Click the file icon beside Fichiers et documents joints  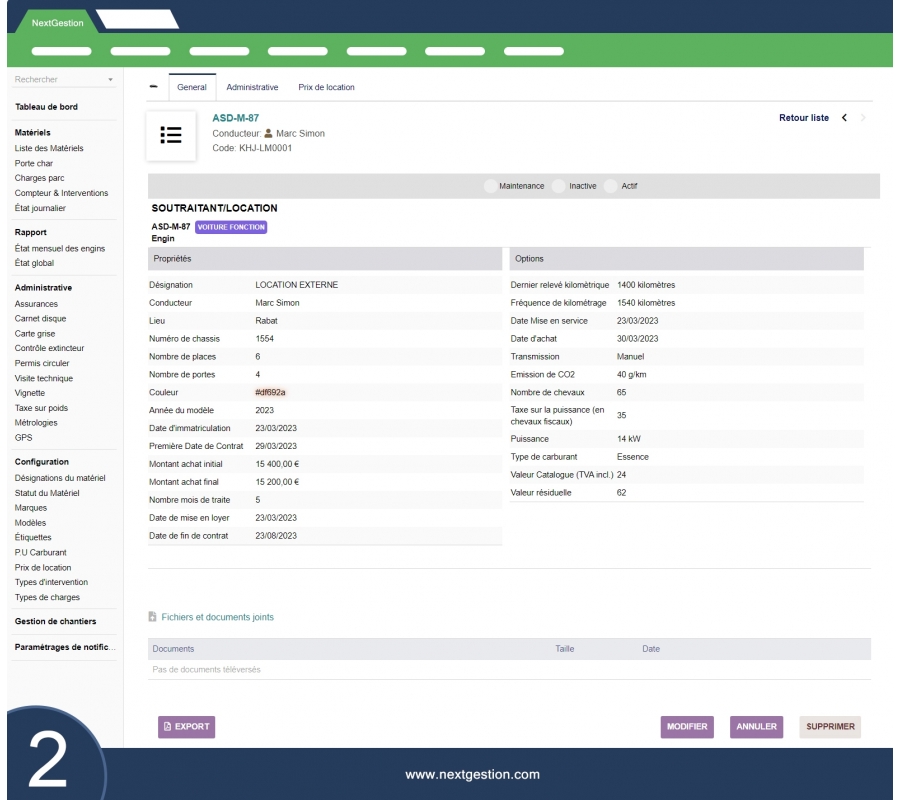[x=152, y=617]
